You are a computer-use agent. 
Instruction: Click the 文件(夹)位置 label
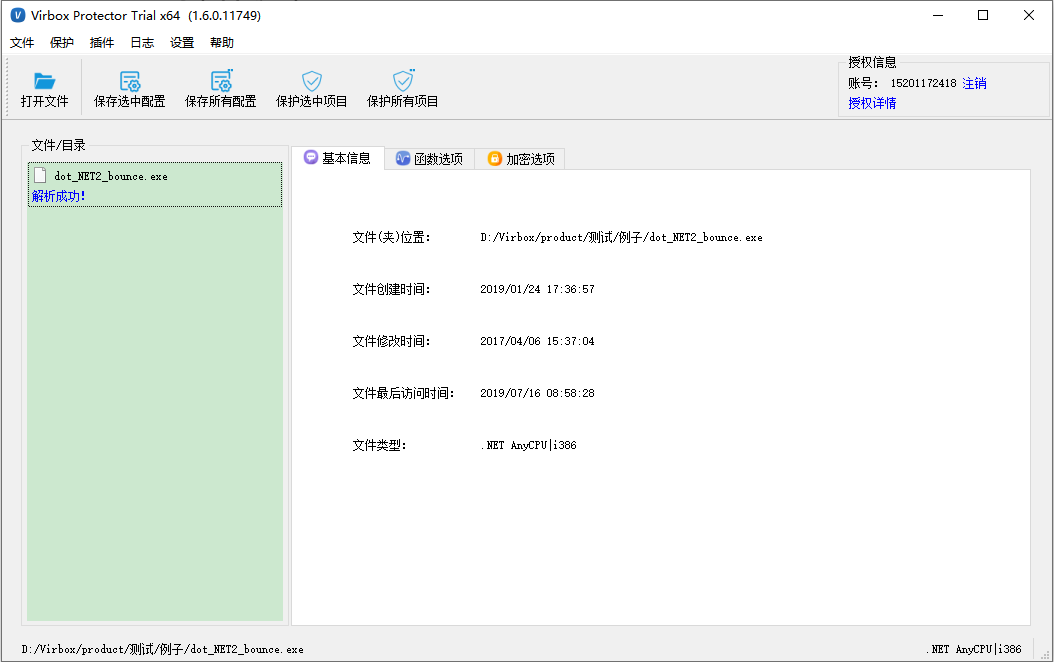pos(391,237)
